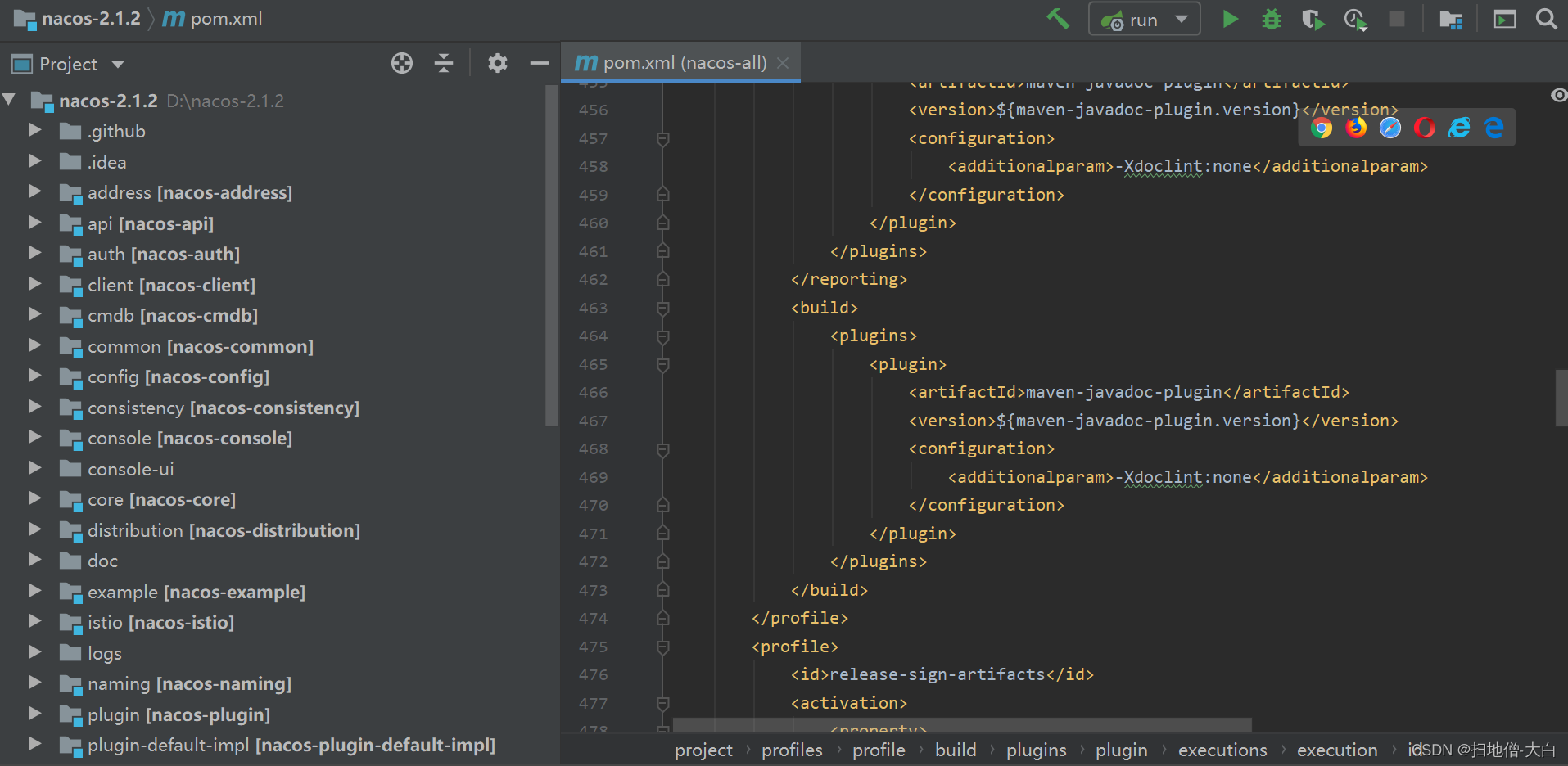The image size is (1568, 766).
Task: Fold the <configuration> tag at line 457
Action: 663,138
